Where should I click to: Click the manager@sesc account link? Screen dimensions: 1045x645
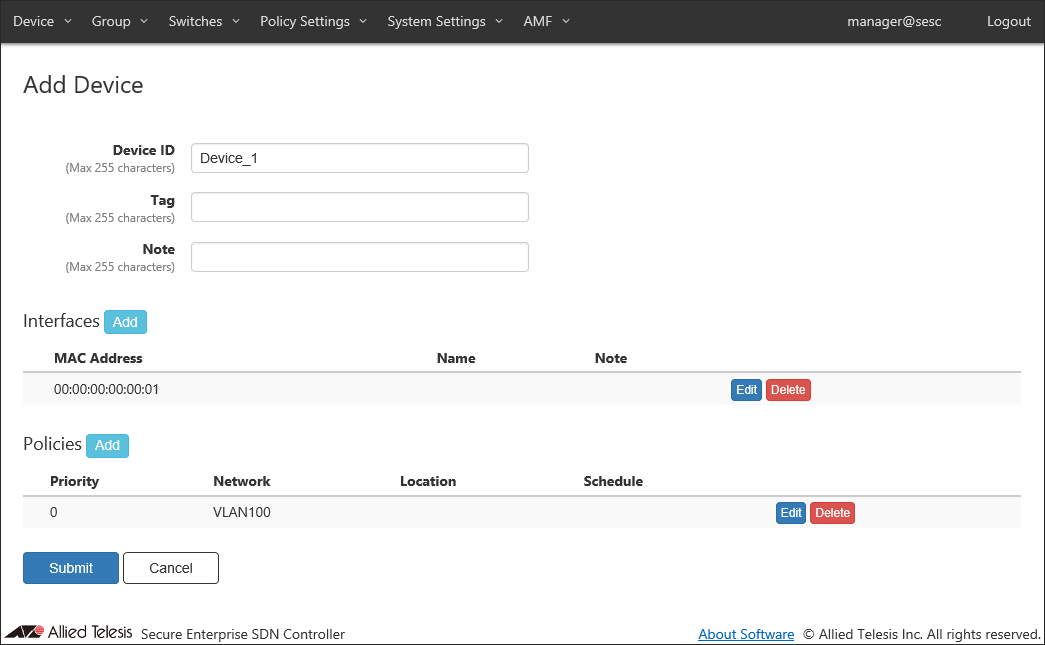pyautogui.click(x=894, y=21)
